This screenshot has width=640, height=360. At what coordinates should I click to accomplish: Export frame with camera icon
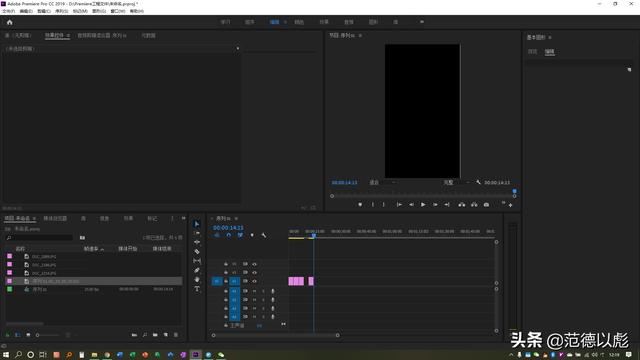pos(486,204)
